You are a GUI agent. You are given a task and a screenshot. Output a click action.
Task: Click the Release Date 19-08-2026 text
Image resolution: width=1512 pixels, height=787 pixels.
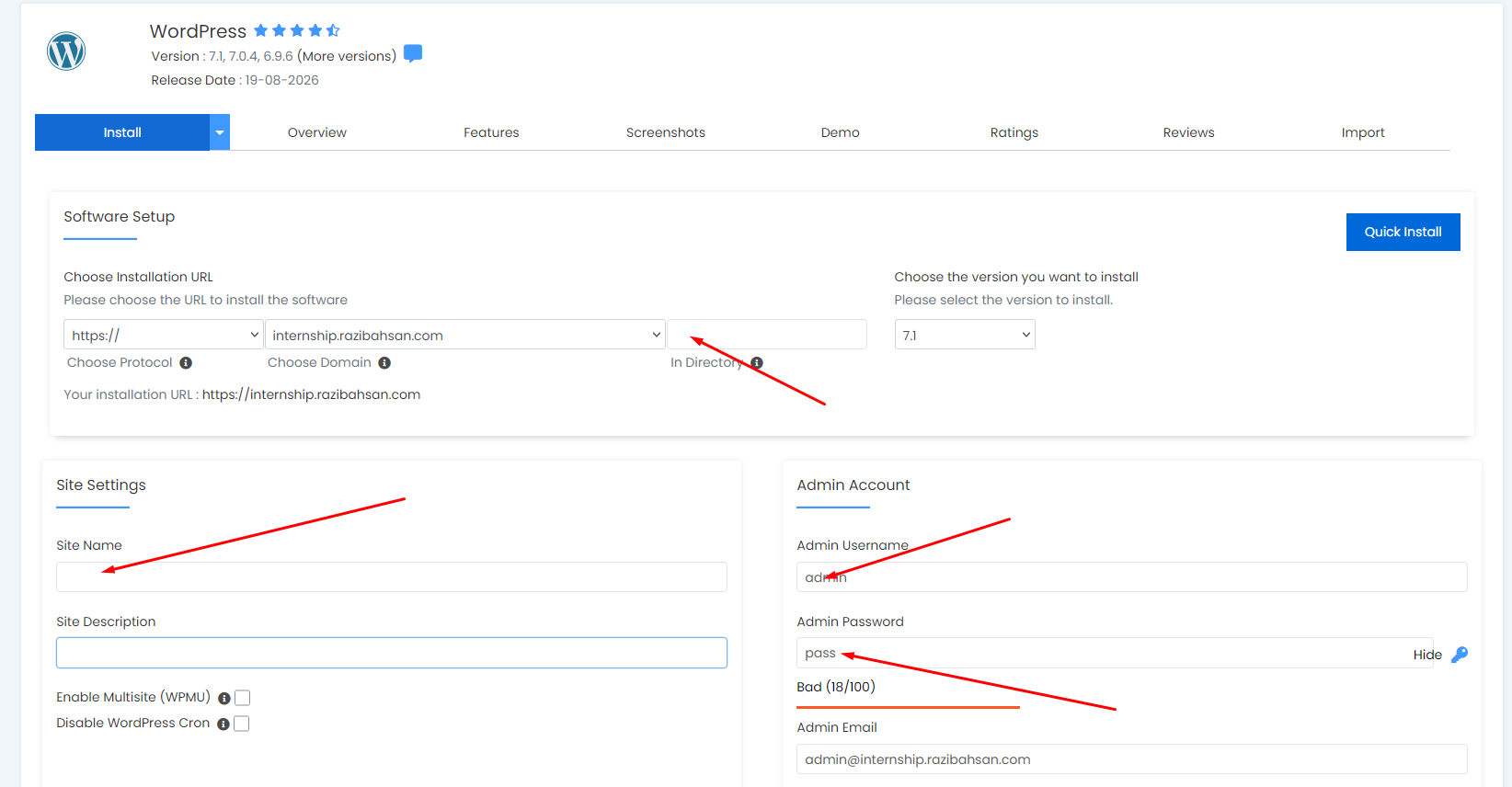click(235, 80)
